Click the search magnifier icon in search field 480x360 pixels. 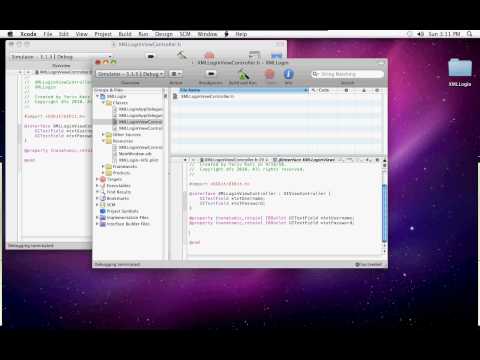coord(315,74)
